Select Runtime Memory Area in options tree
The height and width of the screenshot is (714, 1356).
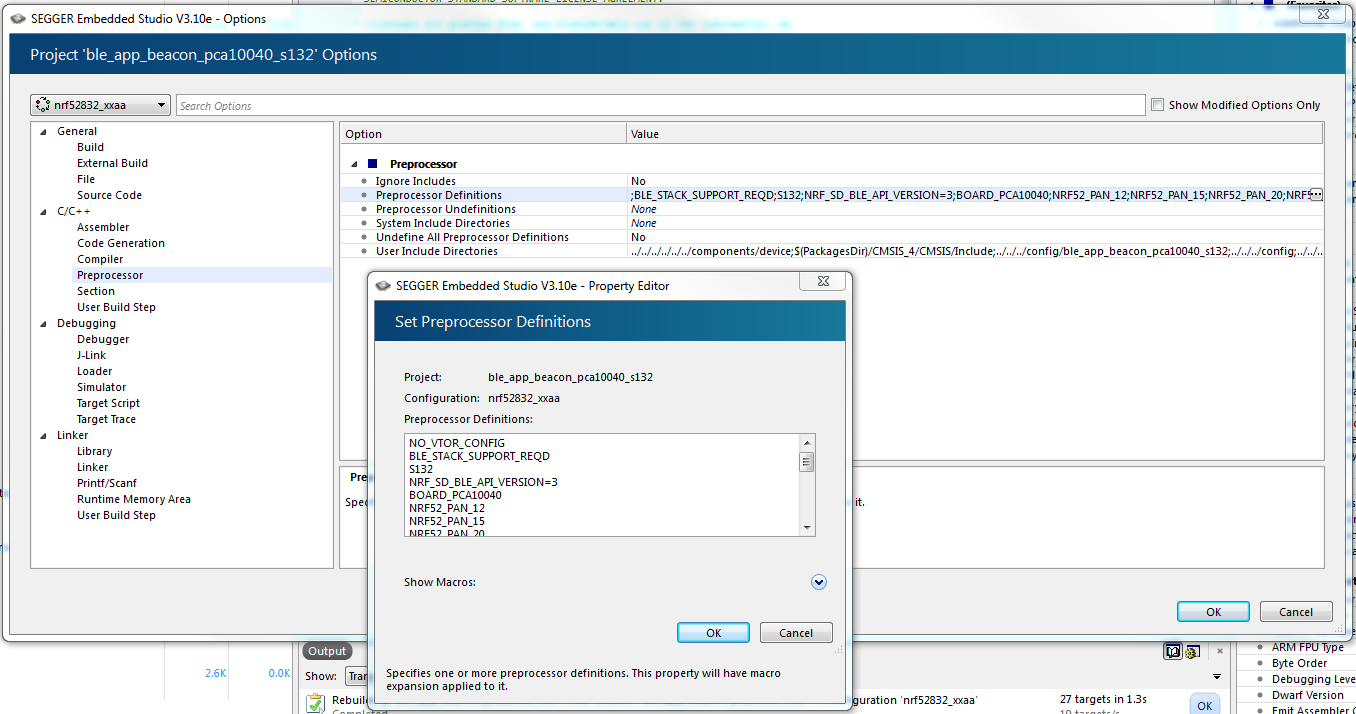tap(134, 499)
